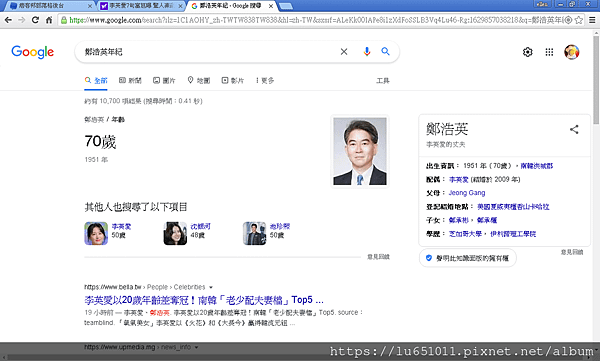Screen dimensions: 600x361
Task: Open a new browser tab
Action: (x=286, y=6)
